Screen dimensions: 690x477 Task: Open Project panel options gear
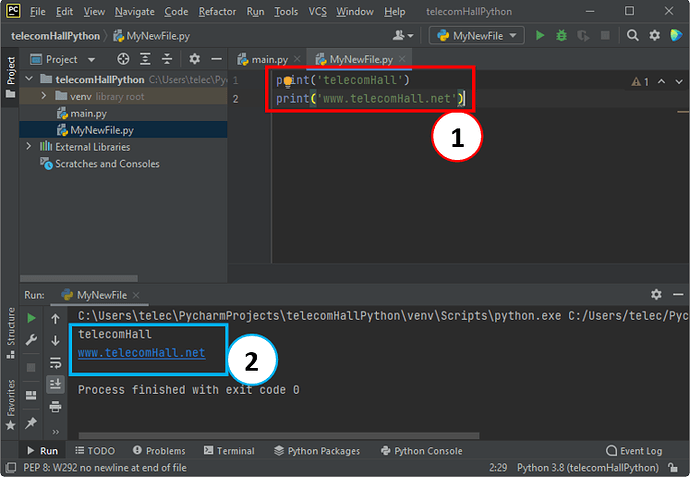pyautogui.click(x=195, y=59)
